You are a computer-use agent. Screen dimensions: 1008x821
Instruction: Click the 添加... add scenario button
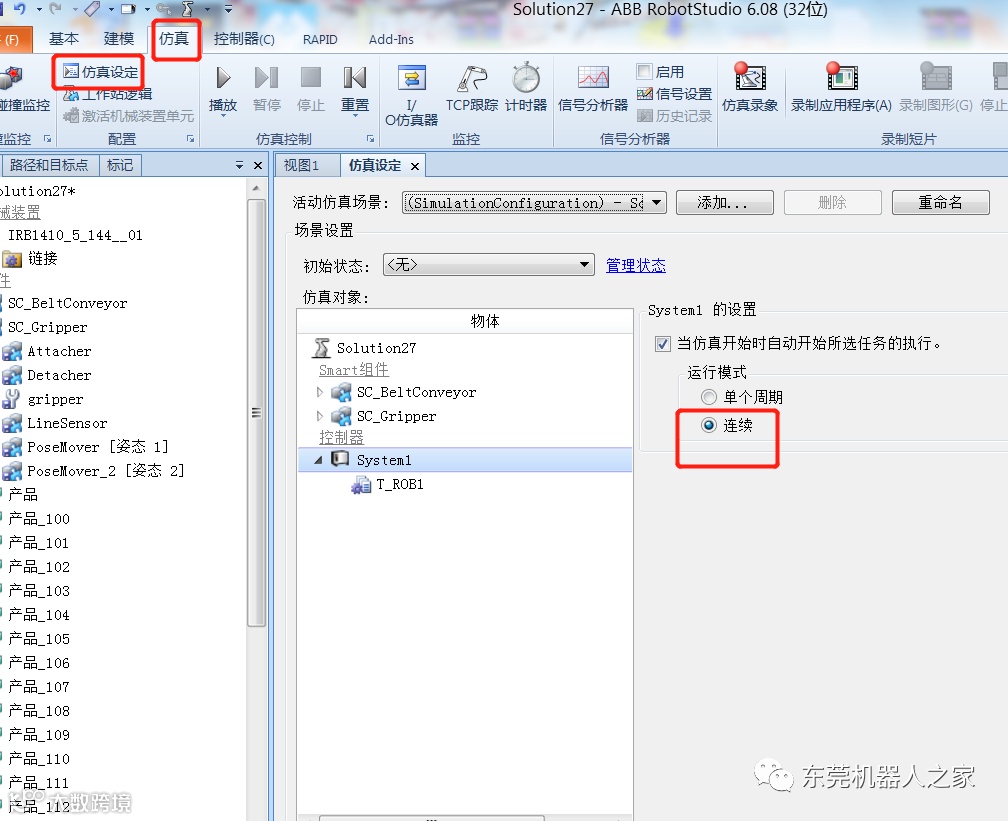click(x=724, y=203)
